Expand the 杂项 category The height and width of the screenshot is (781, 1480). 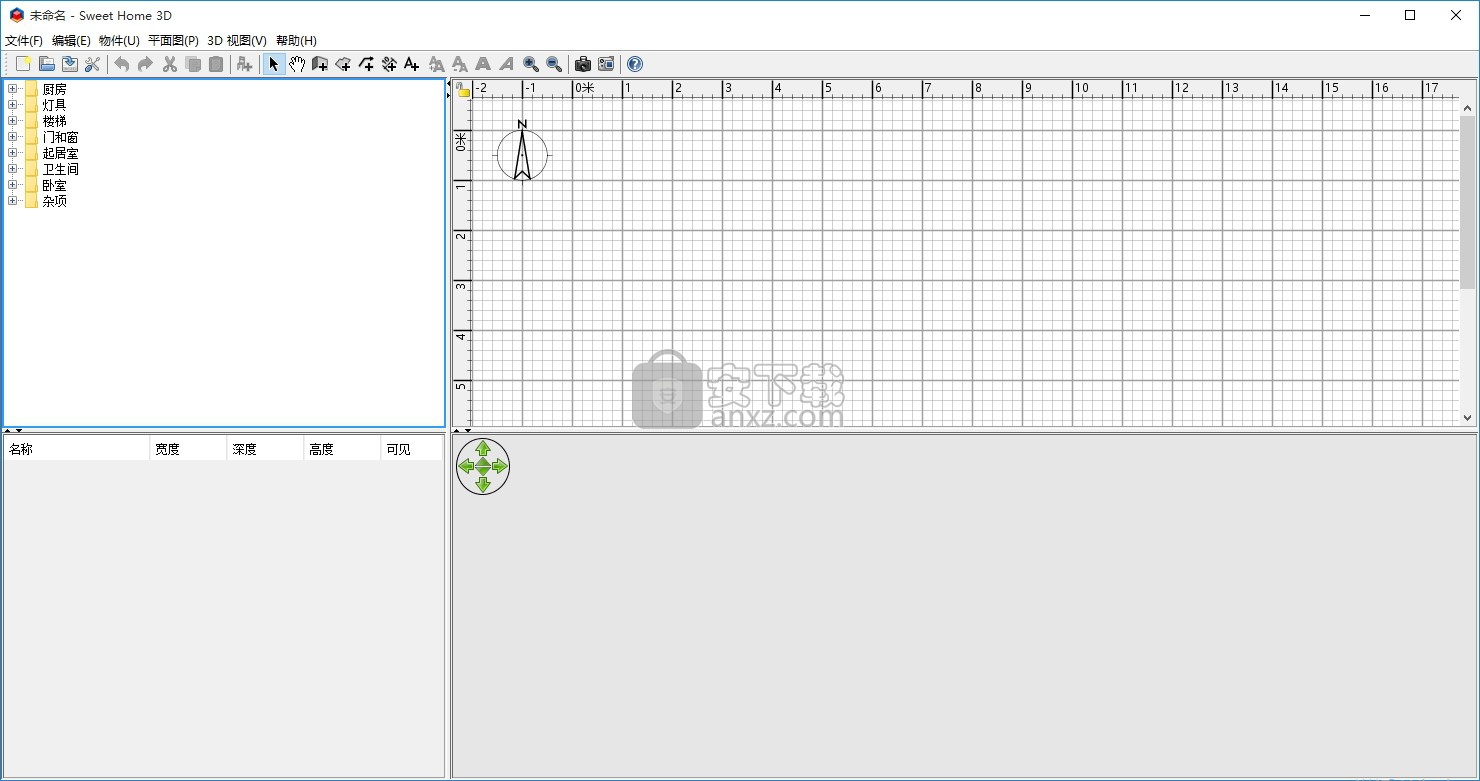[13, 201]
